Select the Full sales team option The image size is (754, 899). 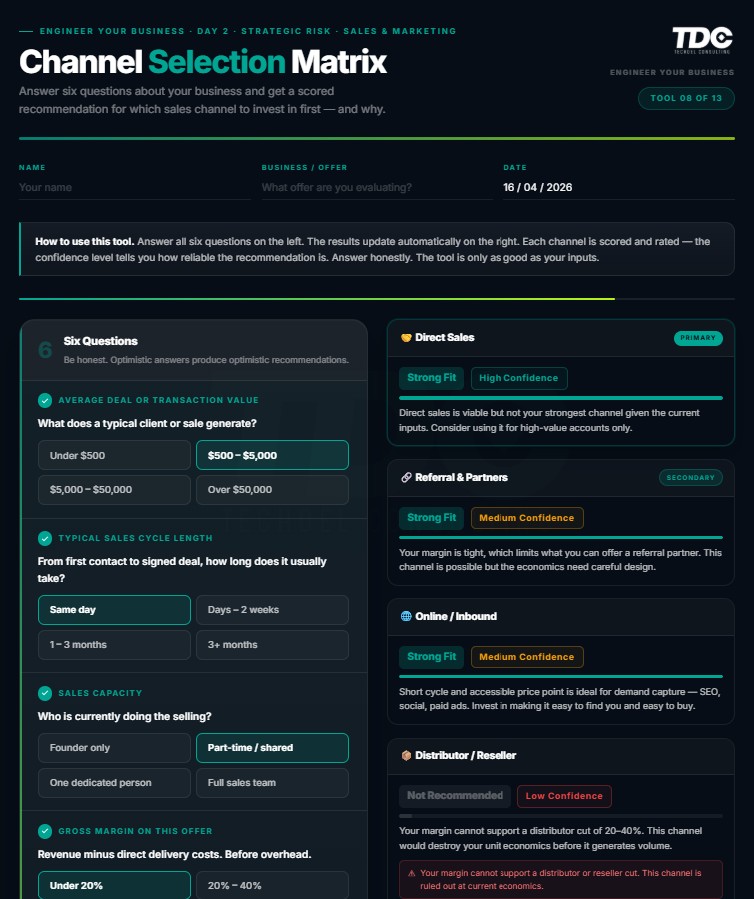pyautogui.click(x=272, y=783)
